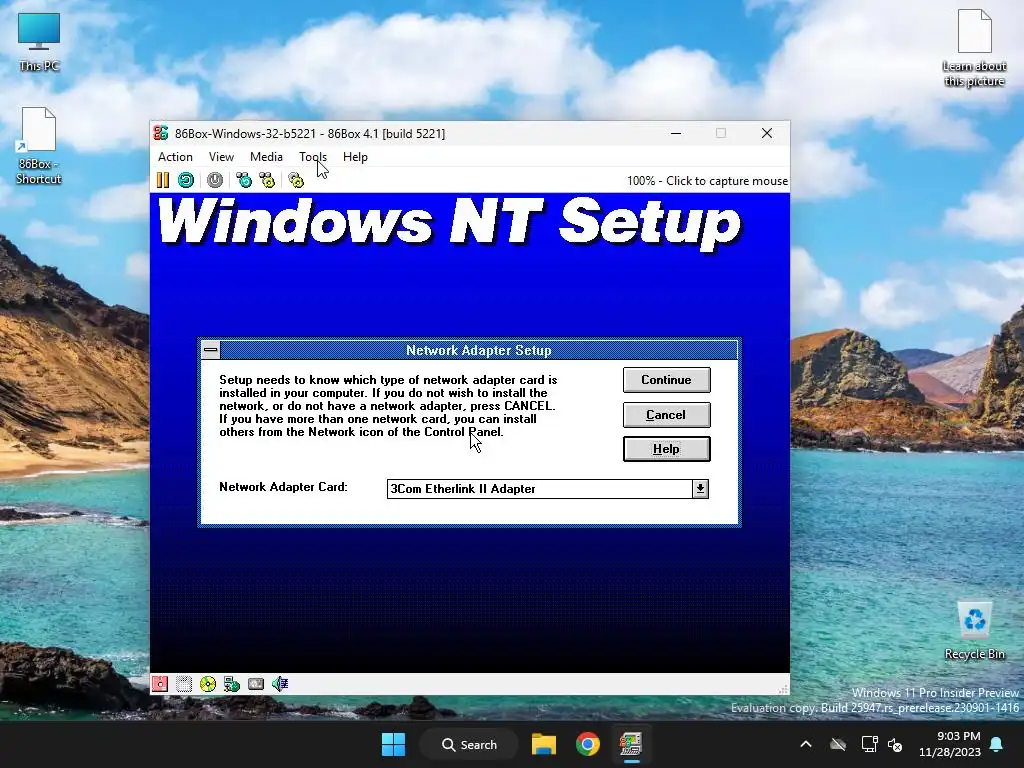Click the muted volume tray icon
The width and height of the screenshot is (1024, 768).
895,744
